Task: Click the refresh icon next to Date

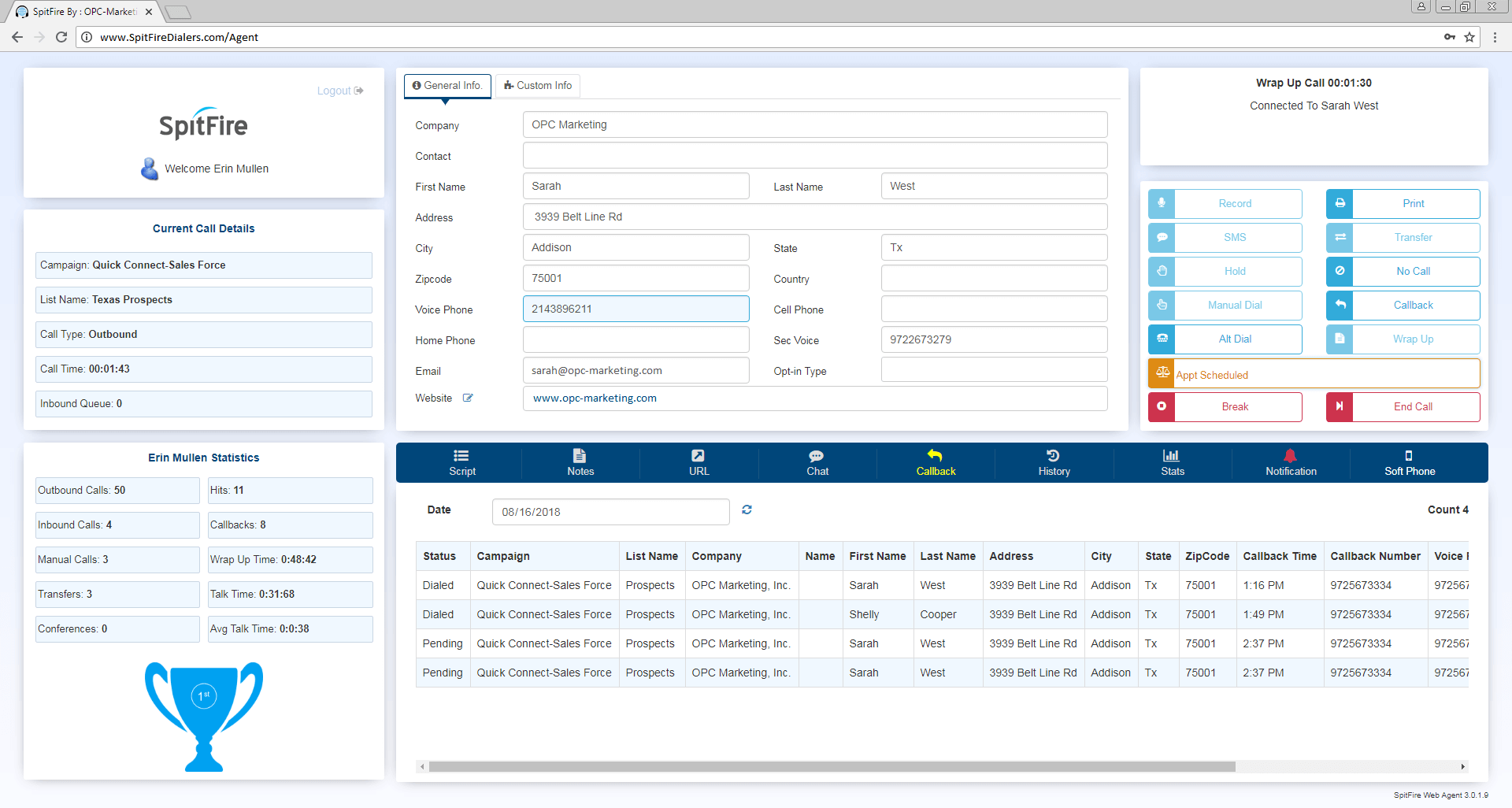Action: point(747,510)
